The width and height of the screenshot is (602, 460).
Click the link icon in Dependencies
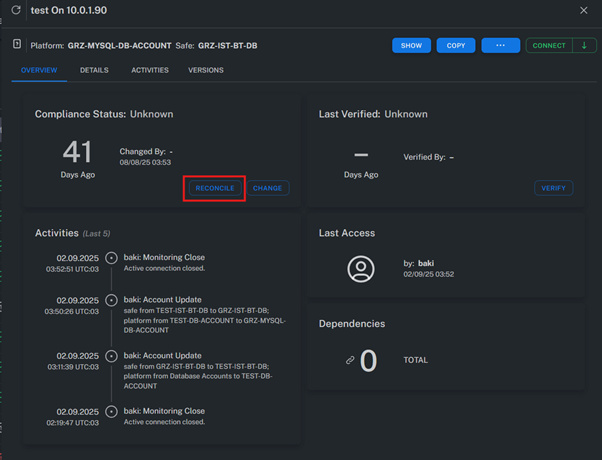point(350,360)
